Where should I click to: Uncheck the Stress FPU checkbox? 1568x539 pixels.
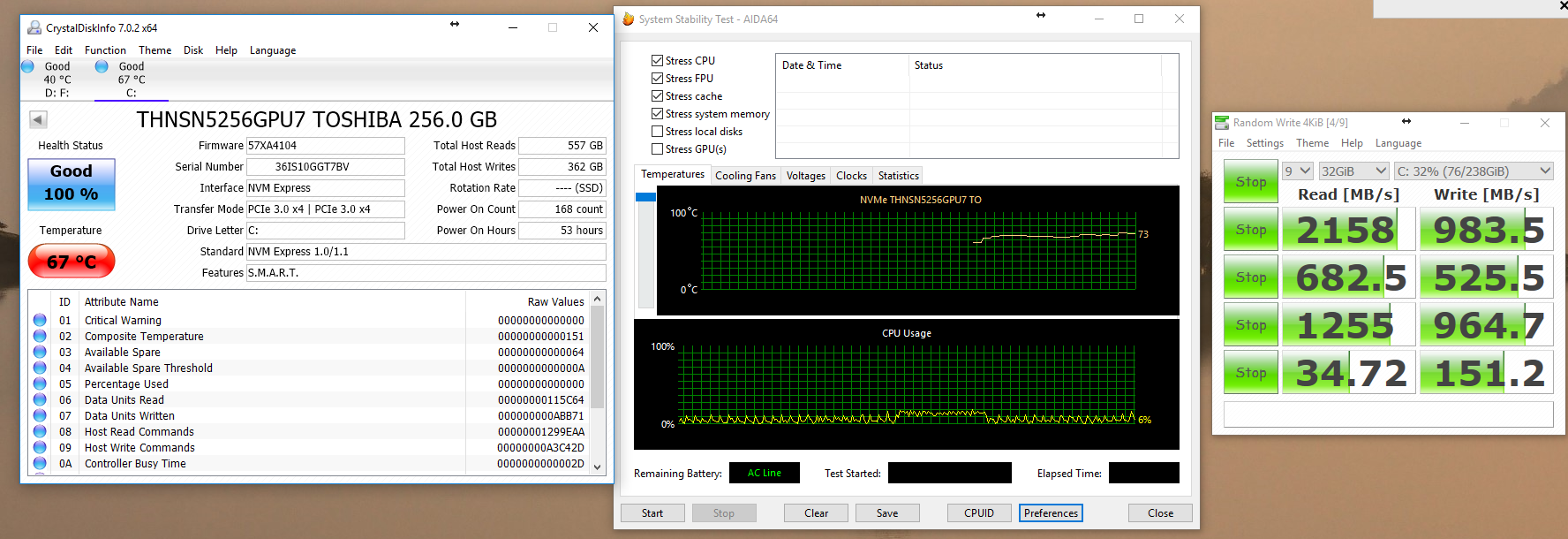657,78
